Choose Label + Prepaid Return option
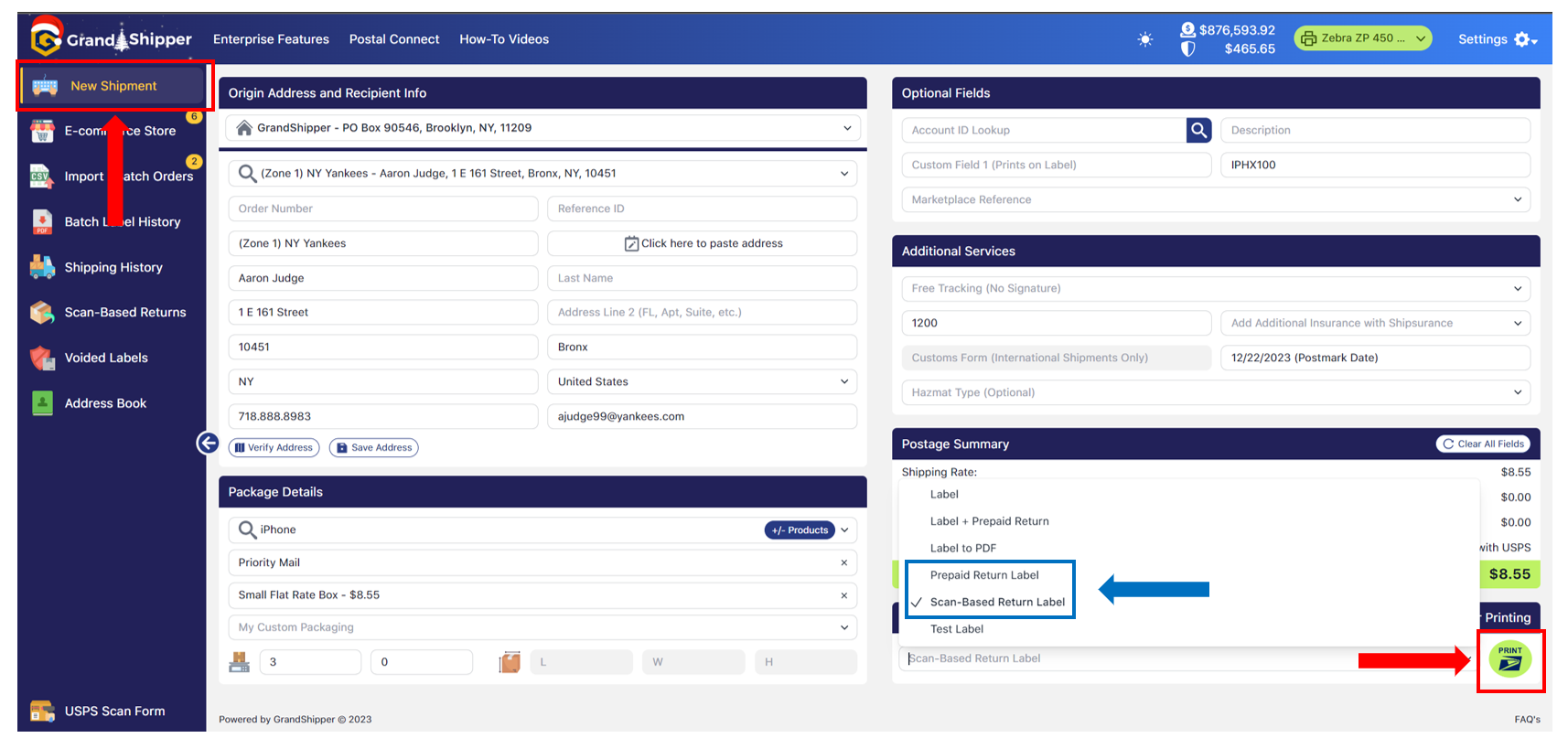Viewport: 1568px width, 738px height. pos(989,521)
